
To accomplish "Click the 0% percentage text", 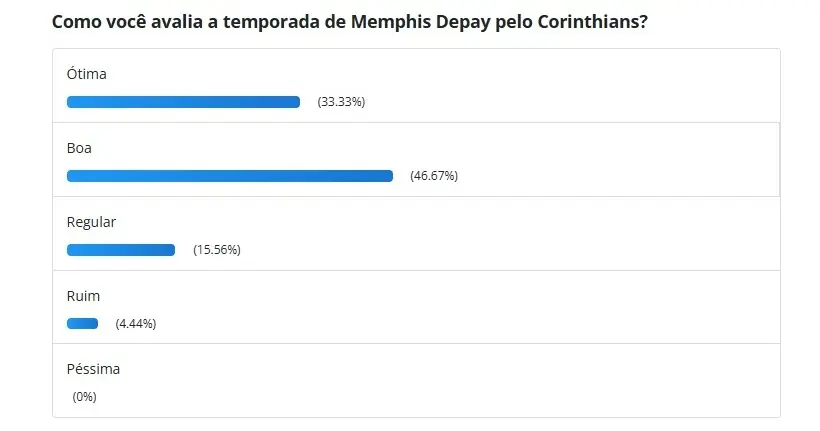I will pos(84,397).
